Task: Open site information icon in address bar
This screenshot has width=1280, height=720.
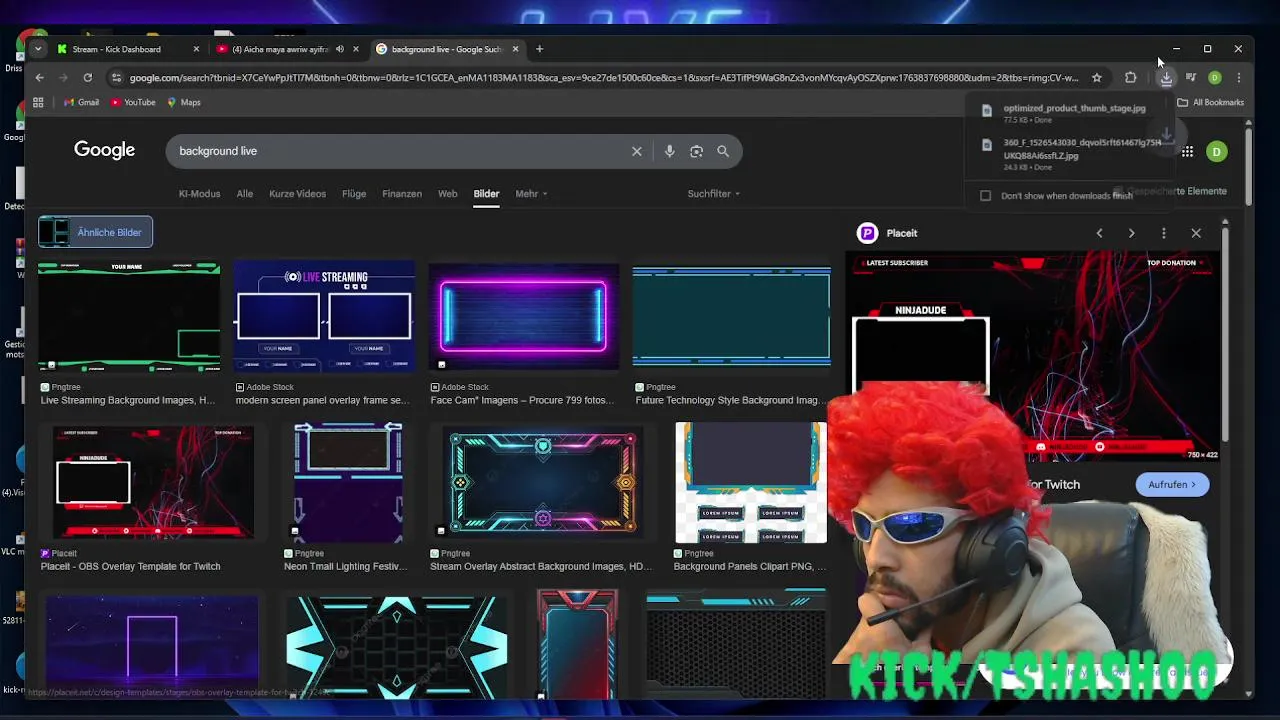Action: click(x=117, y=77)
